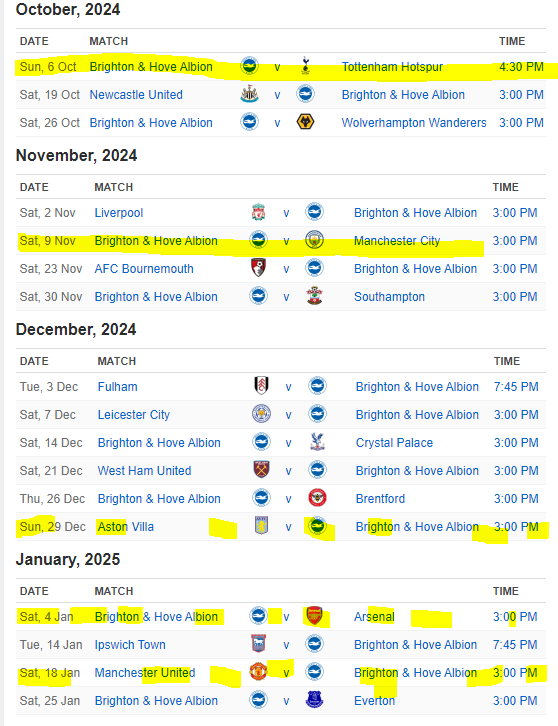This screenshot has height=726, width=558.
Task: Click the Leicester City club crest
Action: (262, 414)
